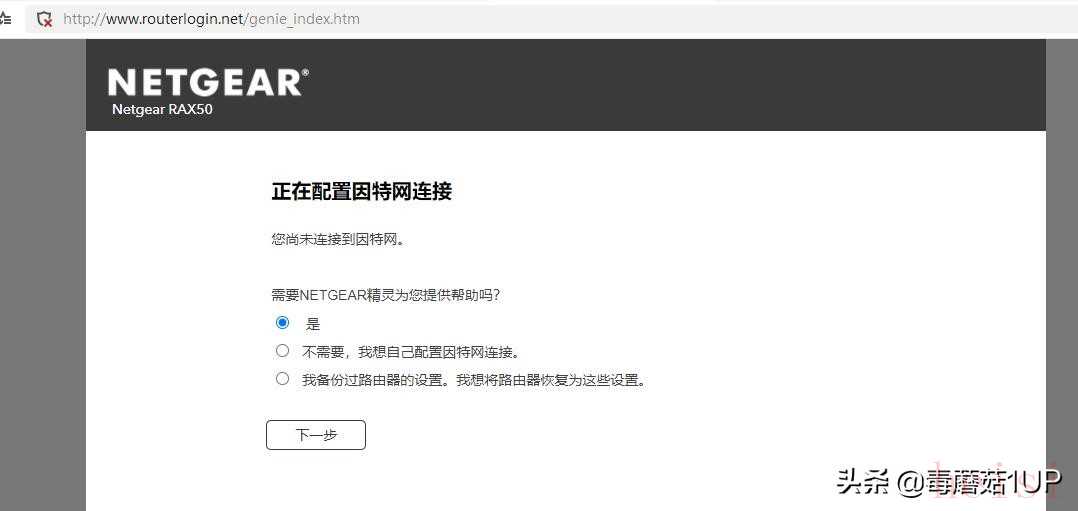This screenshot has height=511, width=1078.
Task: Click the favorites star icon at left edge
Action: tap(6, 19)
